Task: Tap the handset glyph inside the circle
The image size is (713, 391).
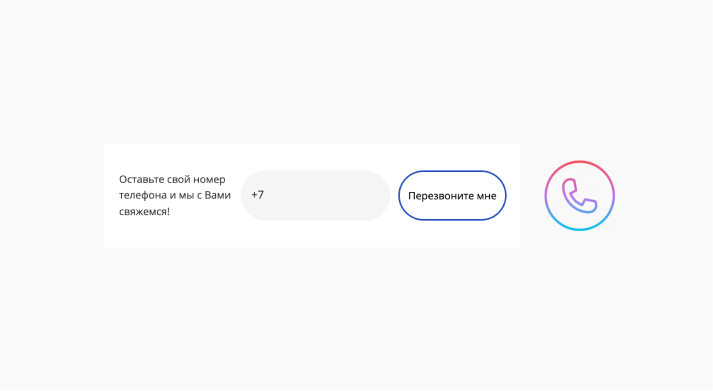Action: 579,196
